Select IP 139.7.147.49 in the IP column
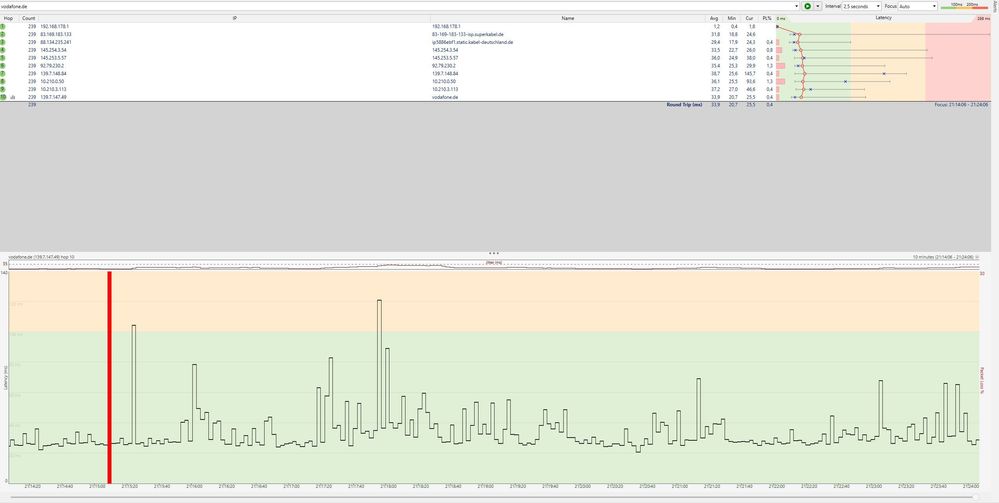999x503 pixels. click(x=53, y=97)
